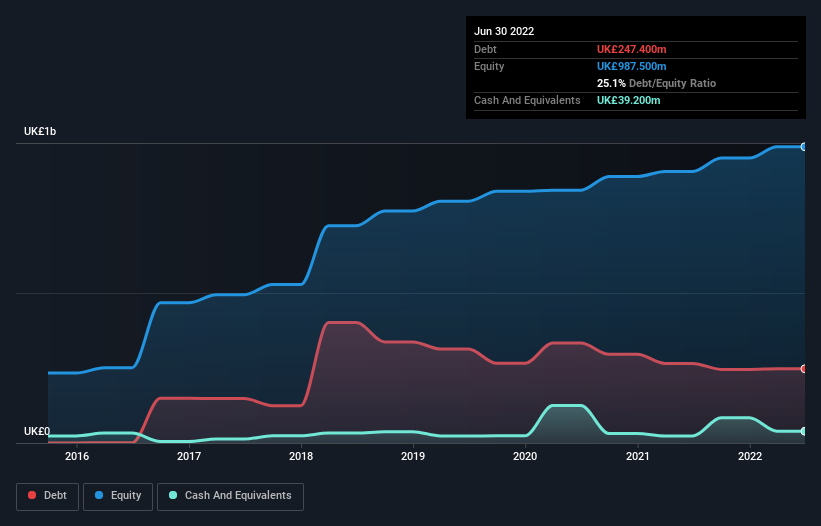Toggle Cash And Equivalents legend button
The image size is (821, 526).
[230, 496]
